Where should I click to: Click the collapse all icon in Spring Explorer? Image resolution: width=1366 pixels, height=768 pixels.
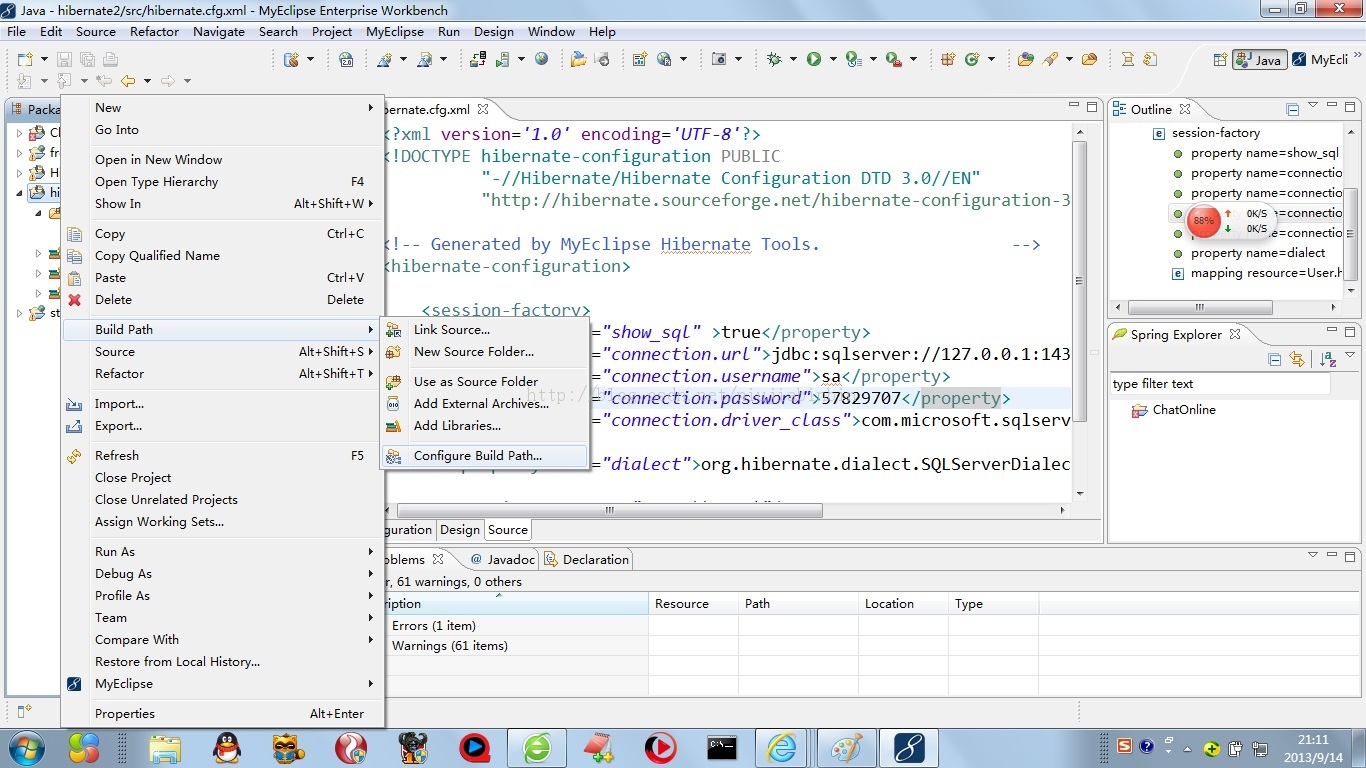click(x=1276, y=358)
